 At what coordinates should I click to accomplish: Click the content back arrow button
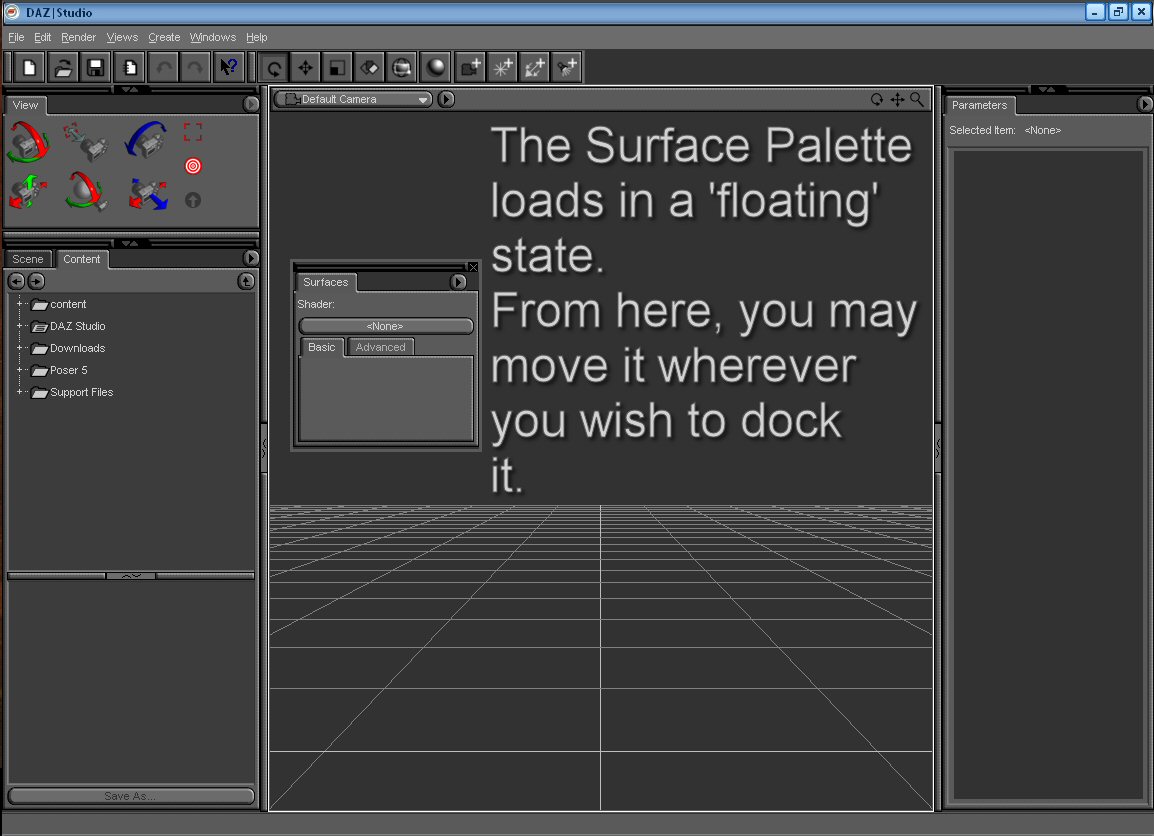click(16, 282)
